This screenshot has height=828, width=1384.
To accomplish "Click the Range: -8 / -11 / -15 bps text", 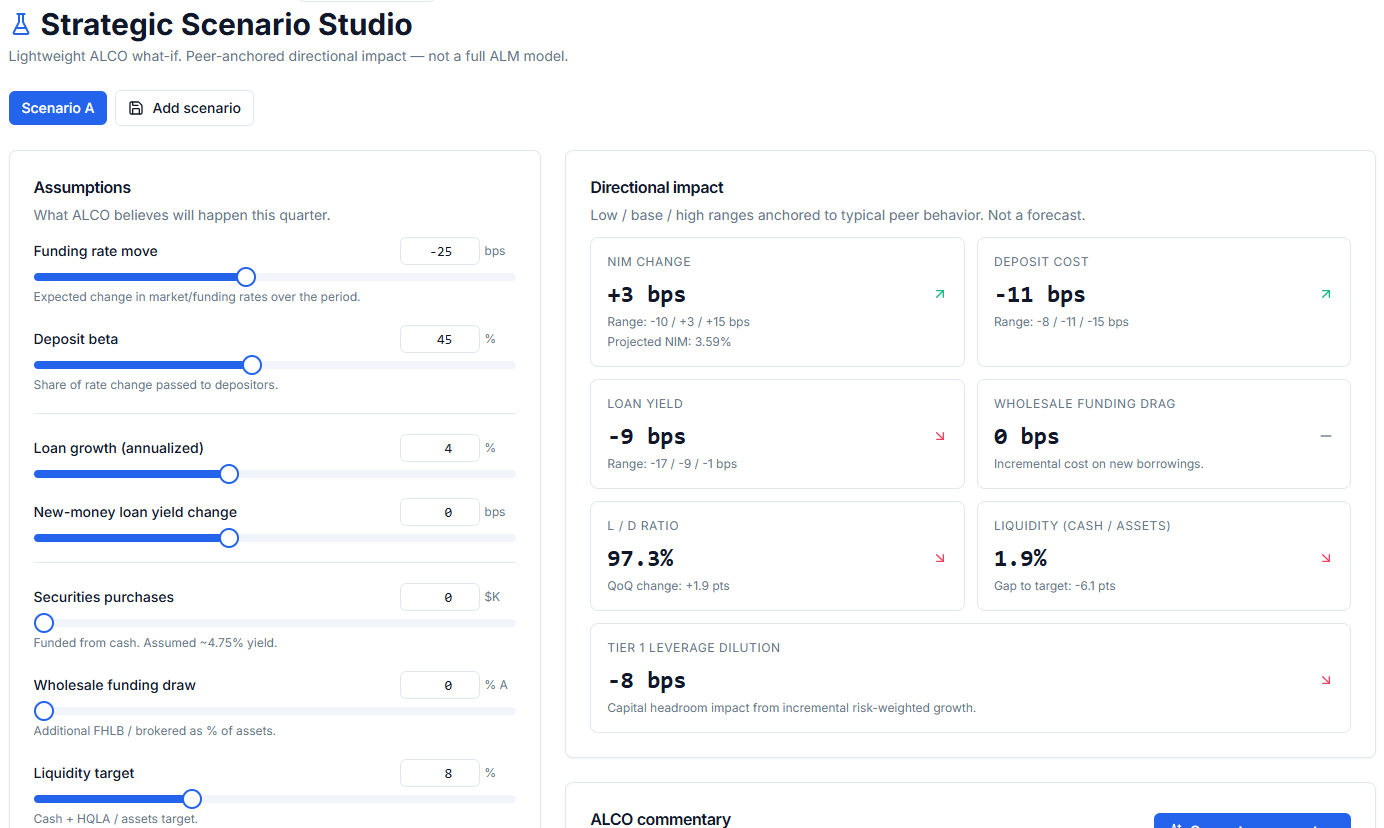I will (1061, 322).
